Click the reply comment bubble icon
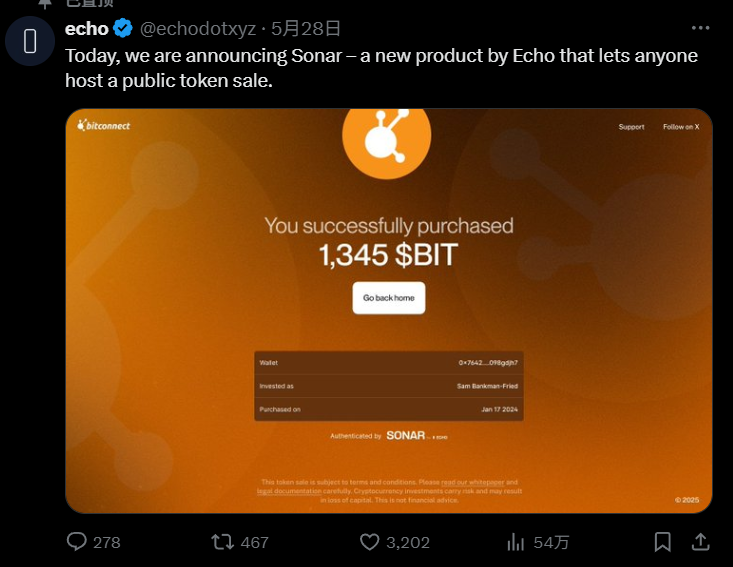The width and height of the screenshot is (733, 567). (x=79, y=542)
